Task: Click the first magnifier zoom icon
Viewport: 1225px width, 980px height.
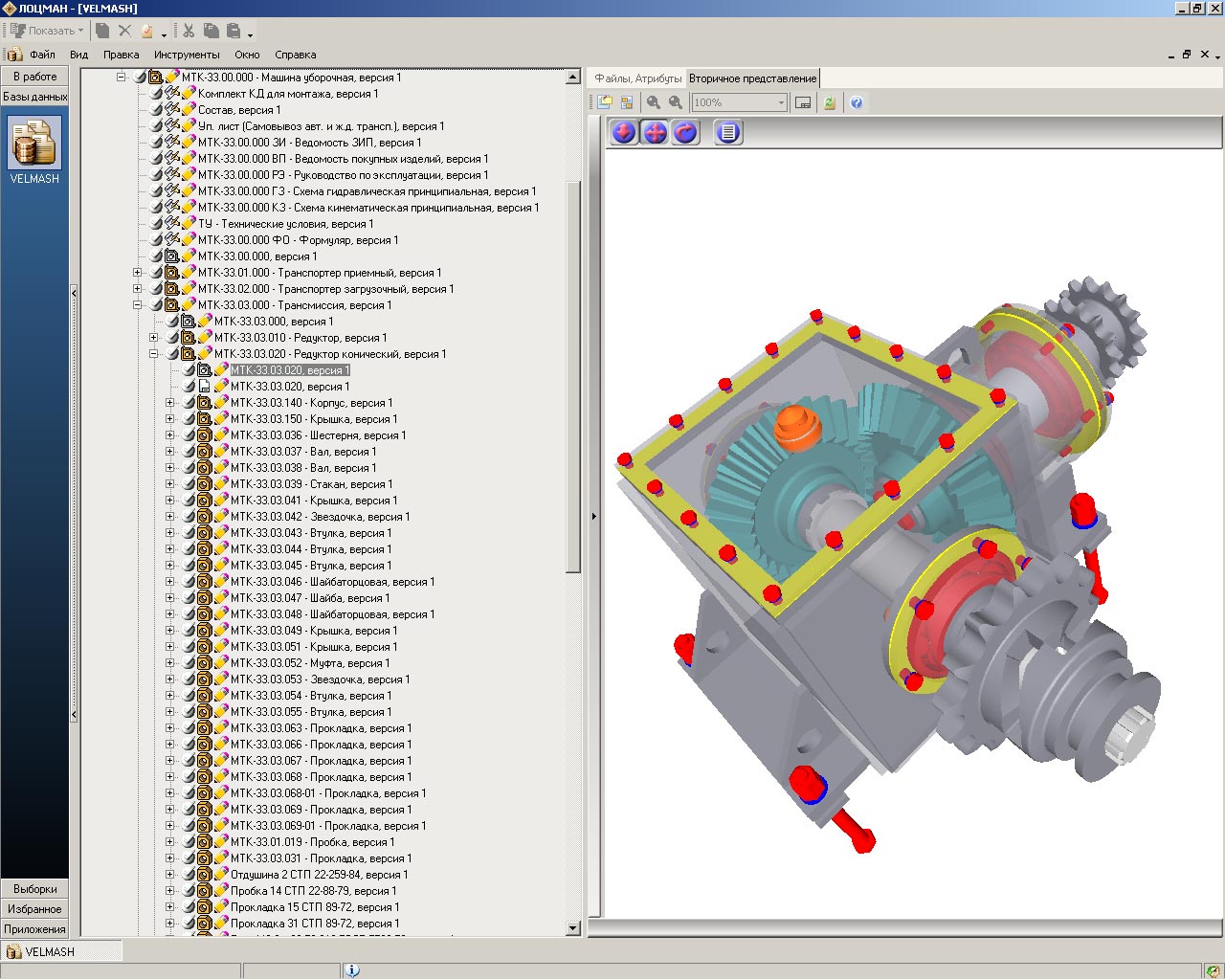Action: click(654, 102)
